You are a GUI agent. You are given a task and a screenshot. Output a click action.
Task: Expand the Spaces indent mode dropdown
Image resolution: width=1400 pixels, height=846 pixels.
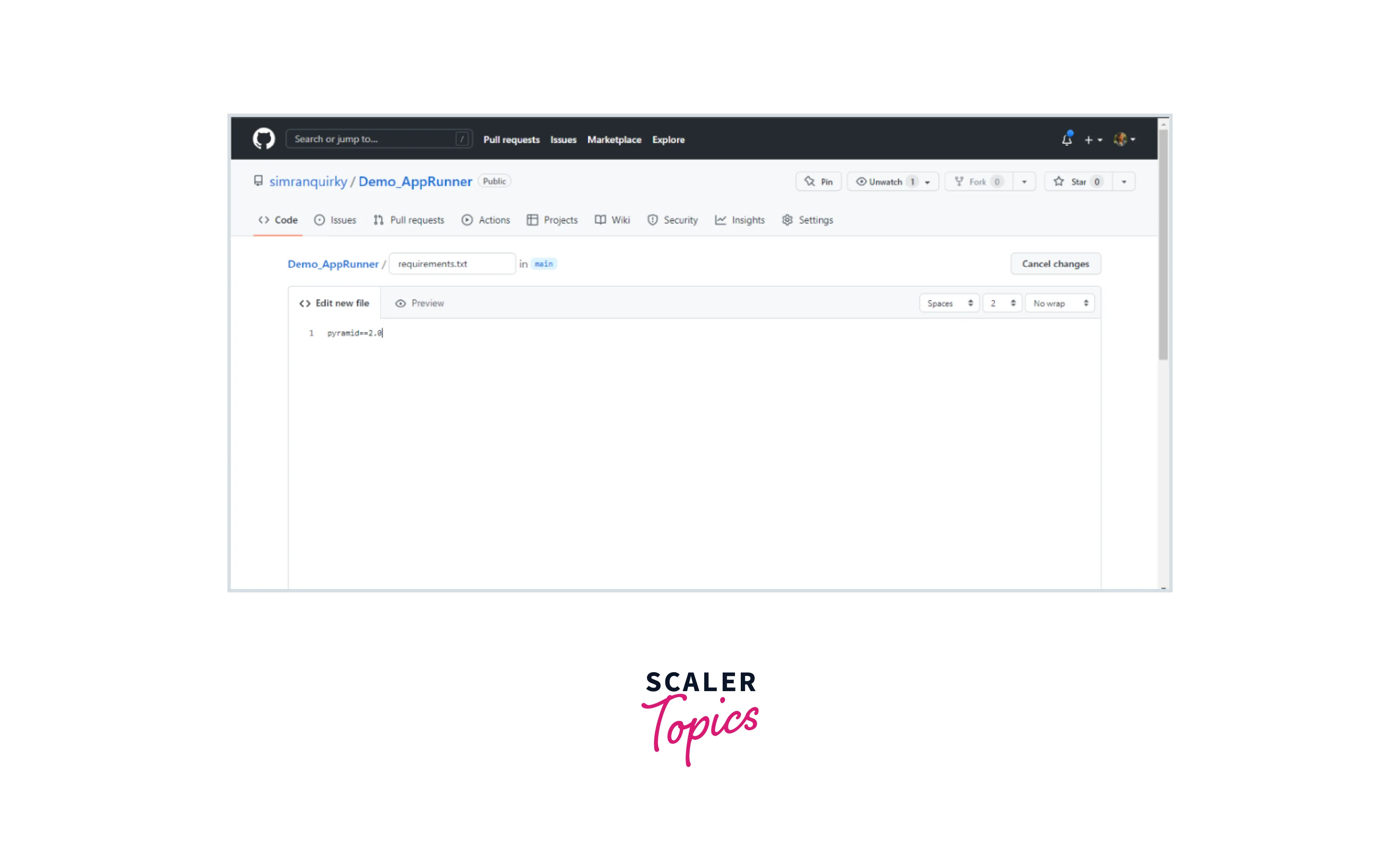[949, 304]
